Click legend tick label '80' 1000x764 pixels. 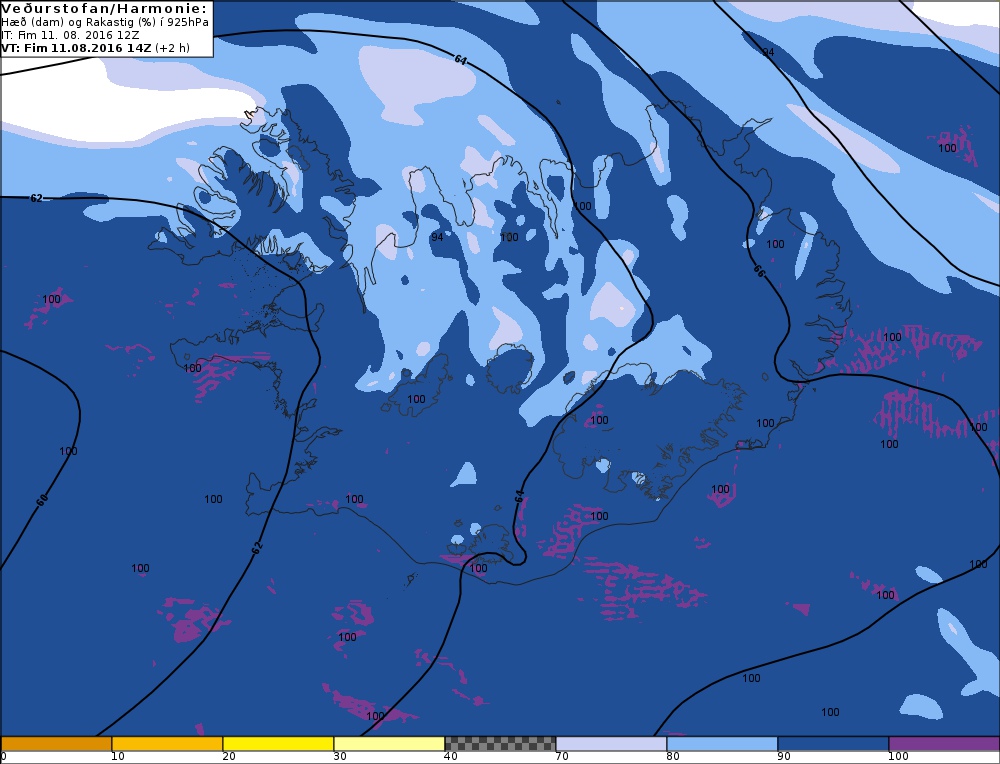[673, 757]
